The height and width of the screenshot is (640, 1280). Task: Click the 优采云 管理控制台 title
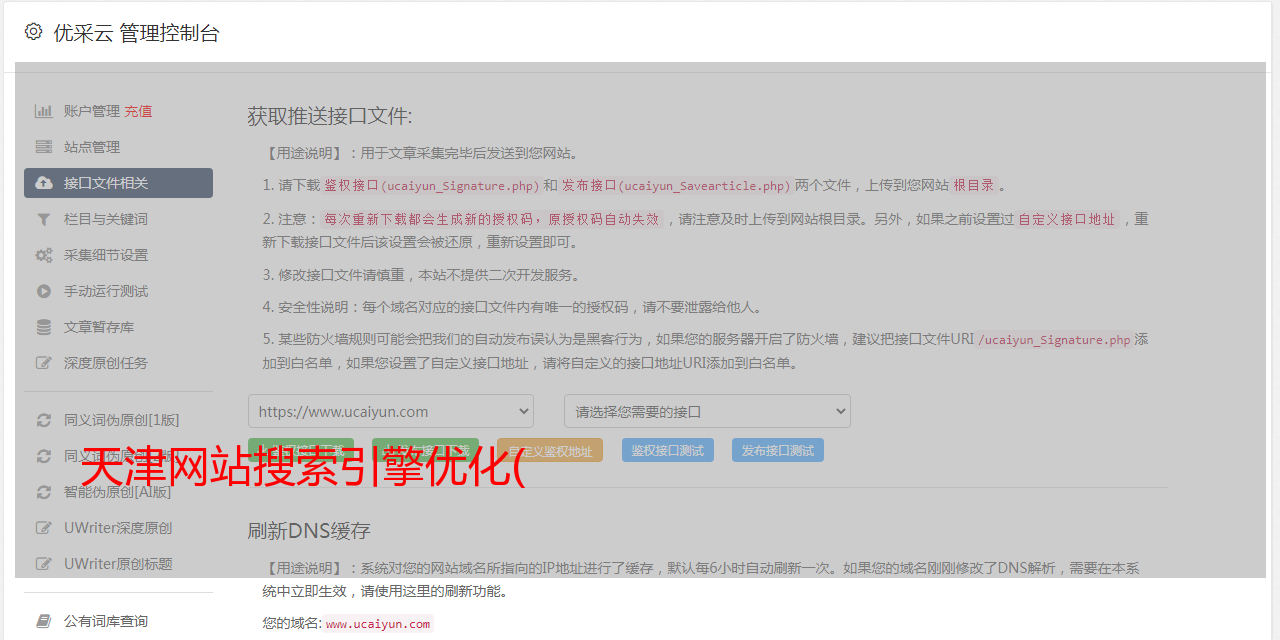coord(136,33)
